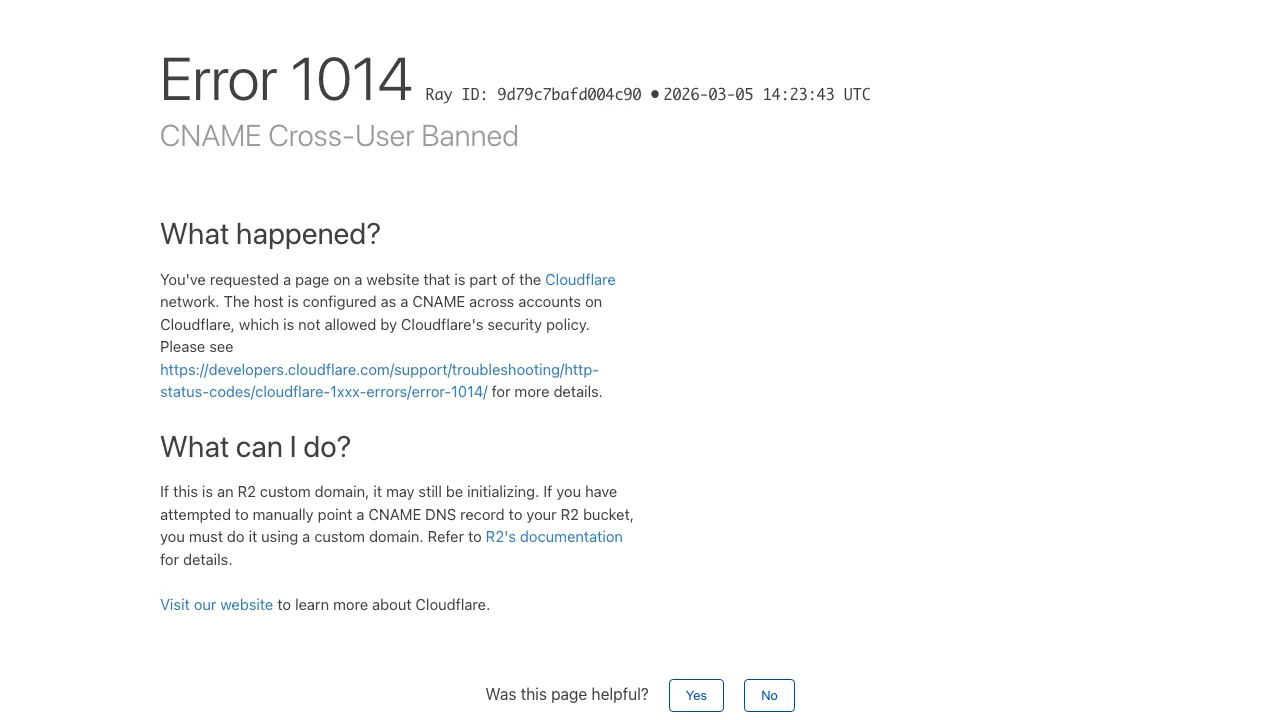The image size is (1280, 720).
Task: Click the "for more details." text
Action: click(x=547, y=392)
